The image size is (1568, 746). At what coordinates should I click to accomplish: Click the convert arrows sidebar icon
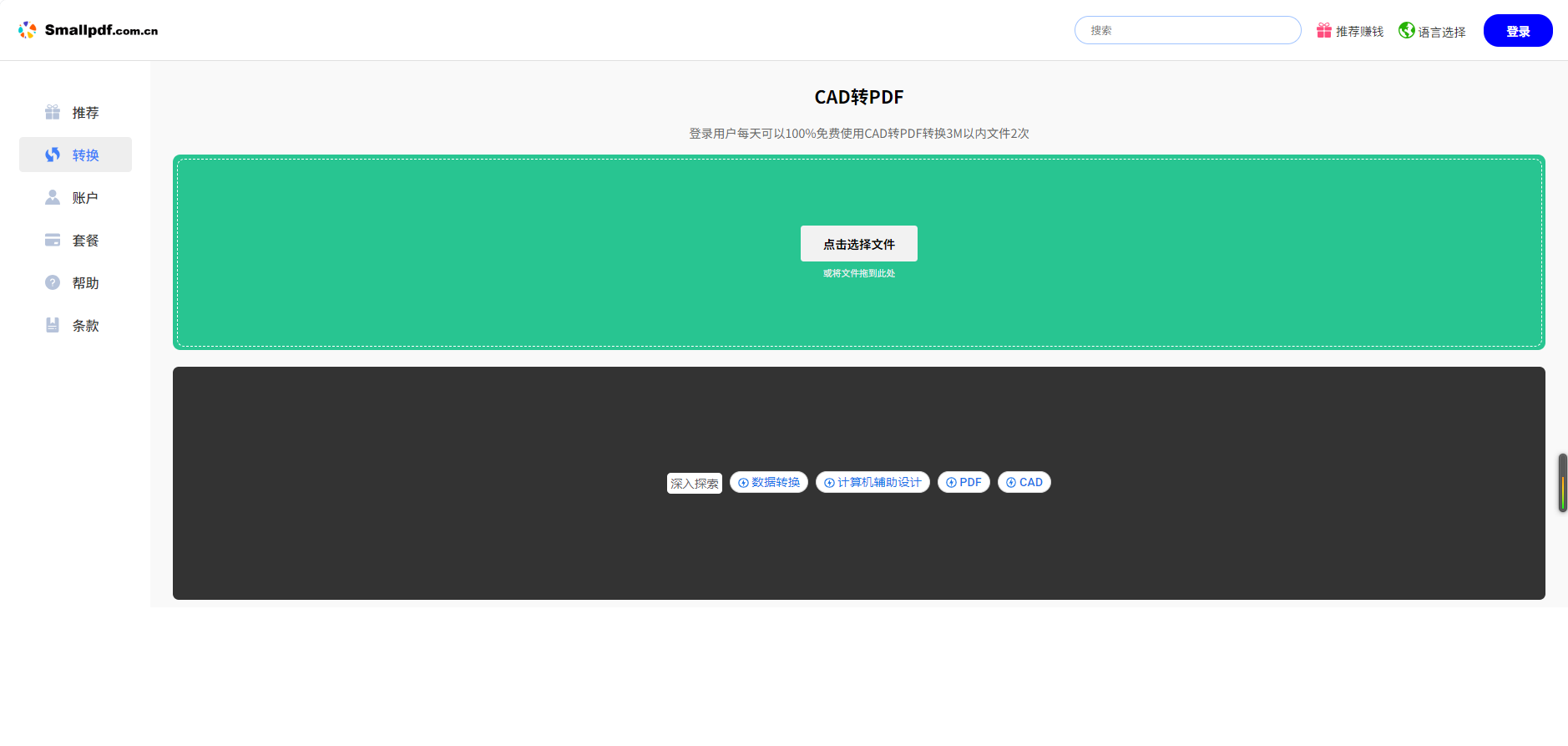pos(53,155)
